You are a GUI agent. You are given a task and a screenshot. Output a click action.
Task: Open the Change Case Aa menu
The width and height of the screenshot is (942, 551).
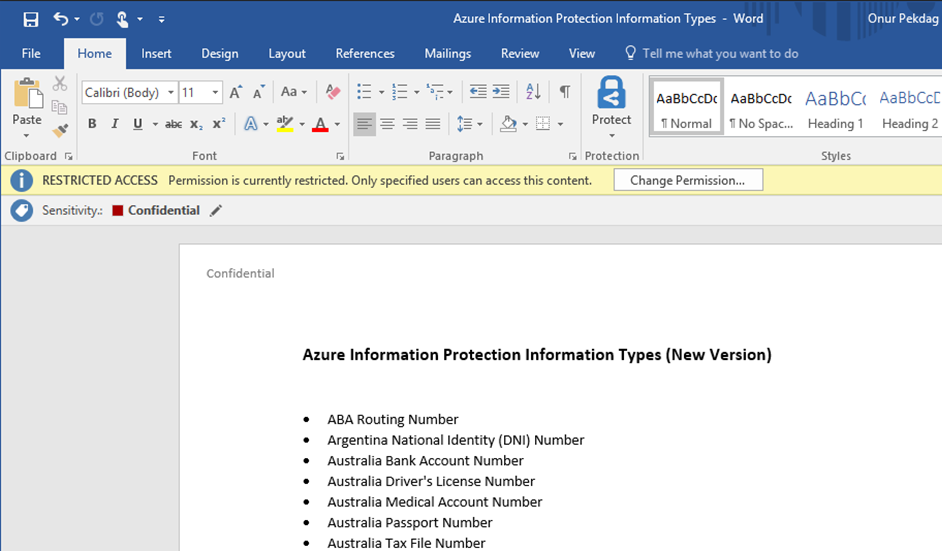(x=293, y=92)
